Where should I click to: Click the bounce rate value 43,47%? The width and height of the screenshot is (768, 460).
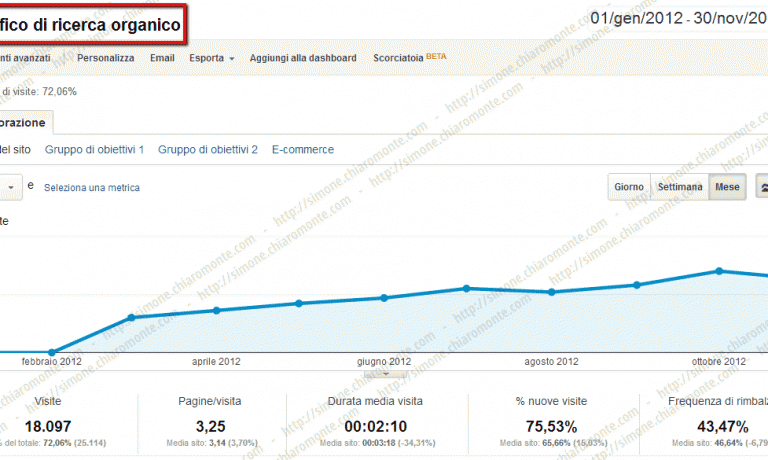click(x=722, y=427)
